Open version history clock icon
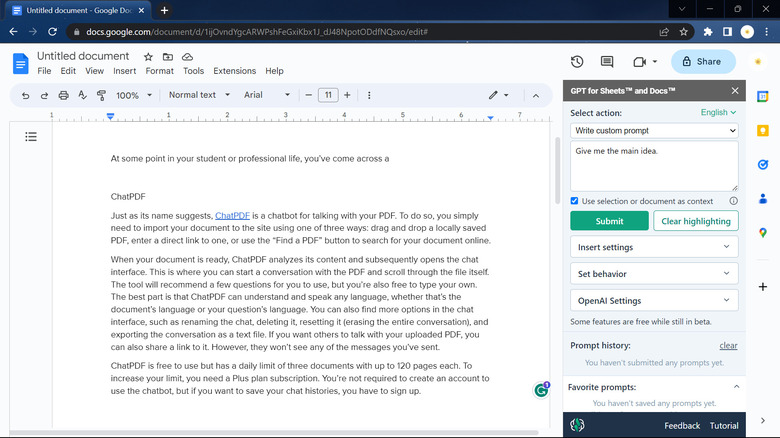780x438 pixels. tap(577, 62)
